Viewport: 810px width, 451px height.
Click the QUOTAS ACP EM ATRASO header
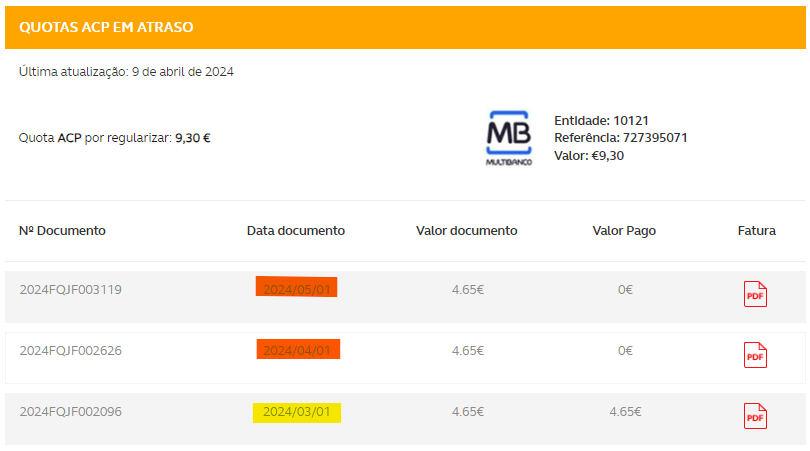(107, 27)
